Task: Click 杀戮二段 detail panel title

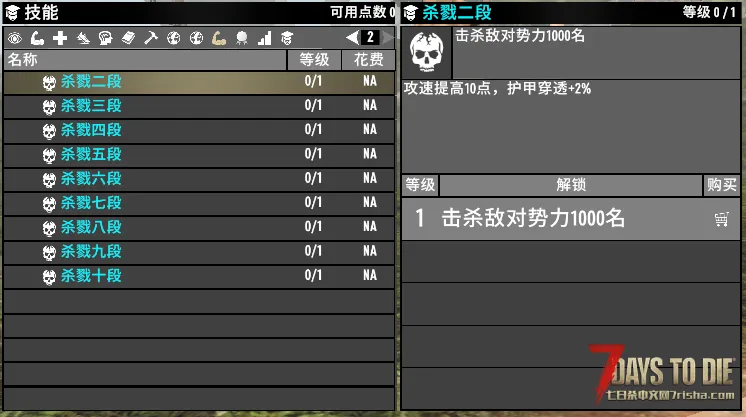Action: point(457,13)
